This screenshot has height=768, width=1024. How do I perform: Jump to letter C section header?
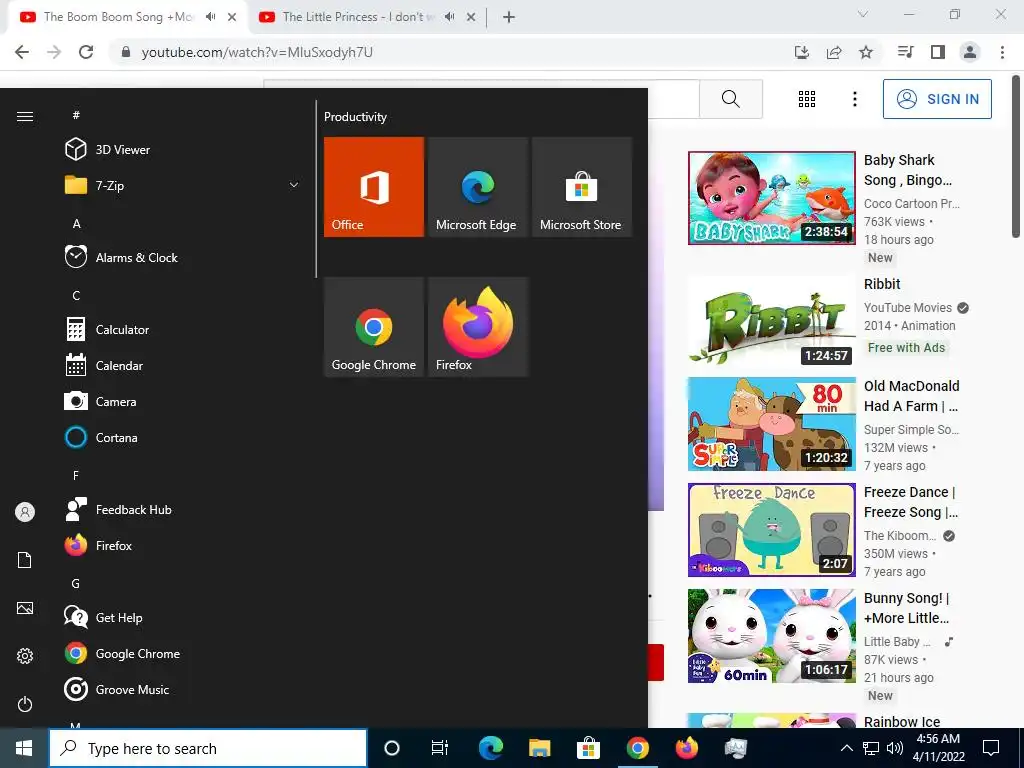(76, 296)
